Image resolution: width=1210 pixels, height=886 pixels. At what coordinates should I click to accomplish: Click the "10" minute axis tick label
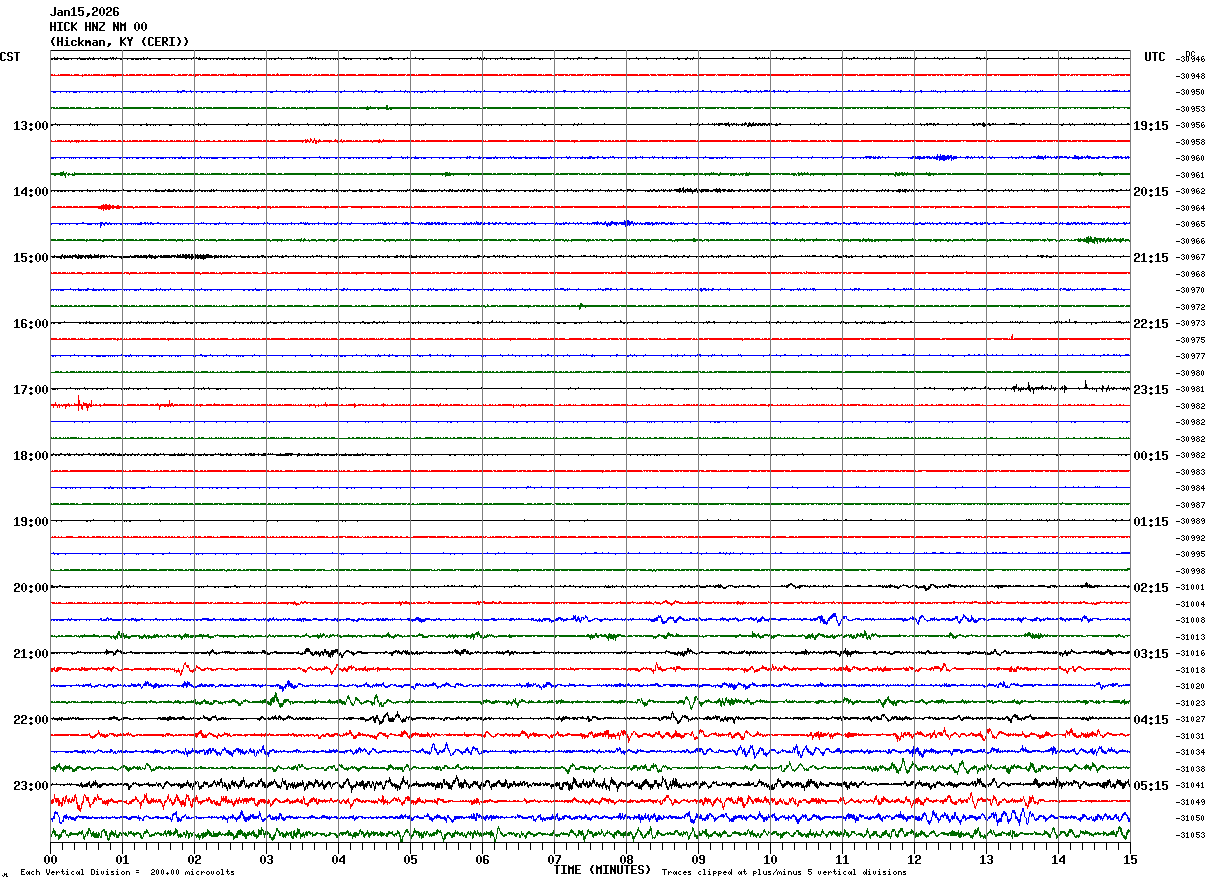click(770, 859)
